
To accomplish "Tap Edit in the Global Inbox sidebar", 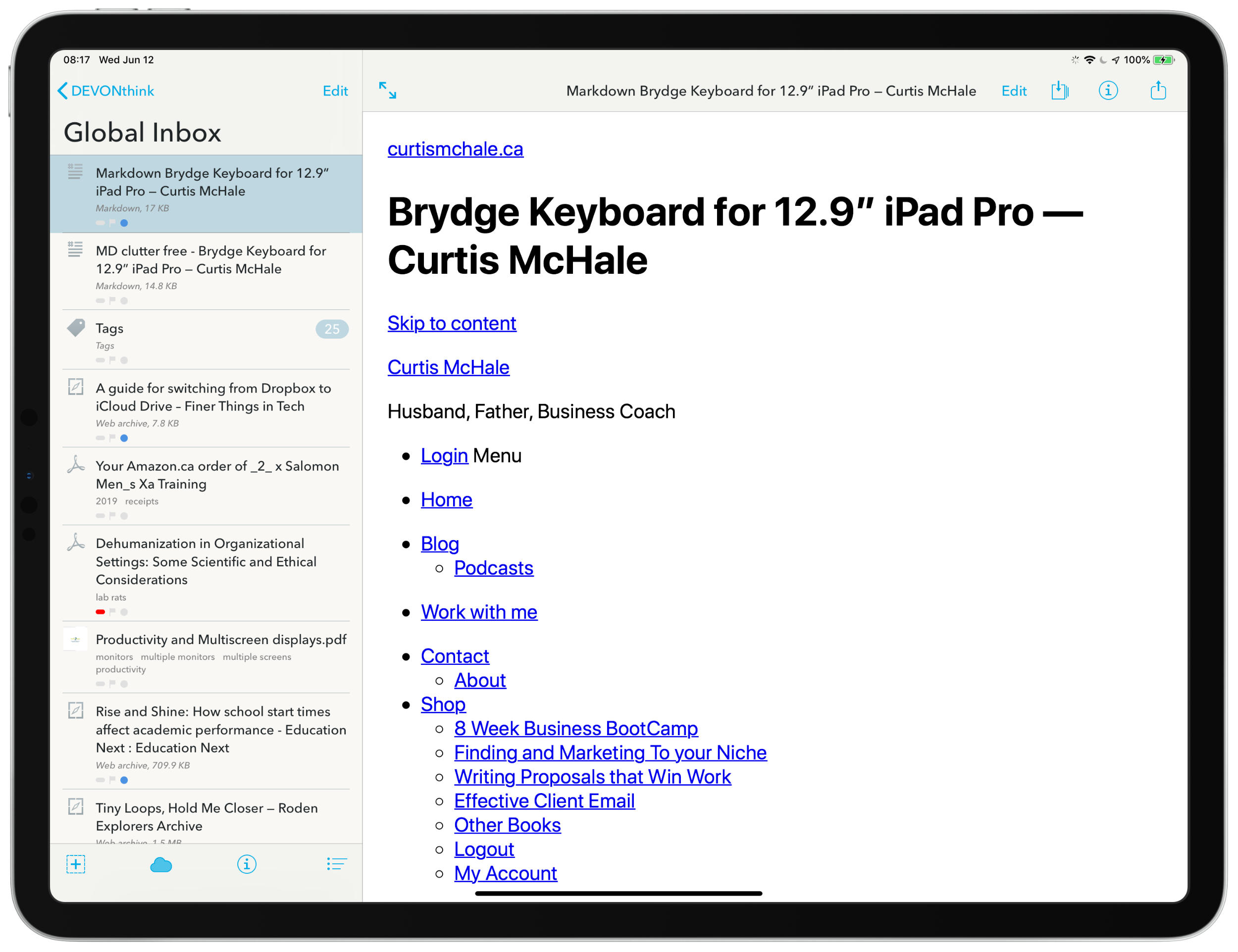I will coord(335,91).
